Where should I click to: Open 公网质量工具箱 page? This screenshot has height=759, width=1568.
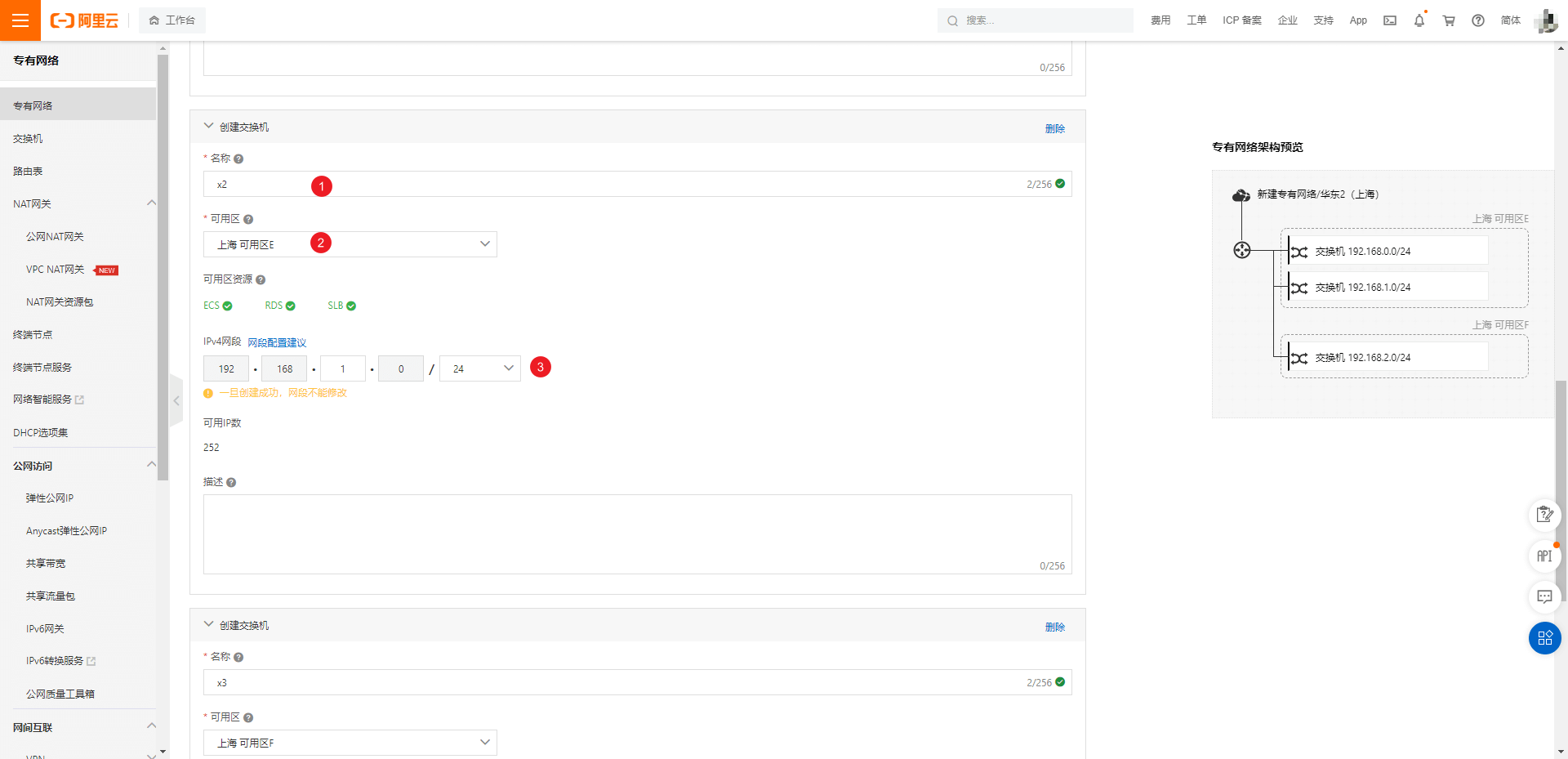click(60, 694)
